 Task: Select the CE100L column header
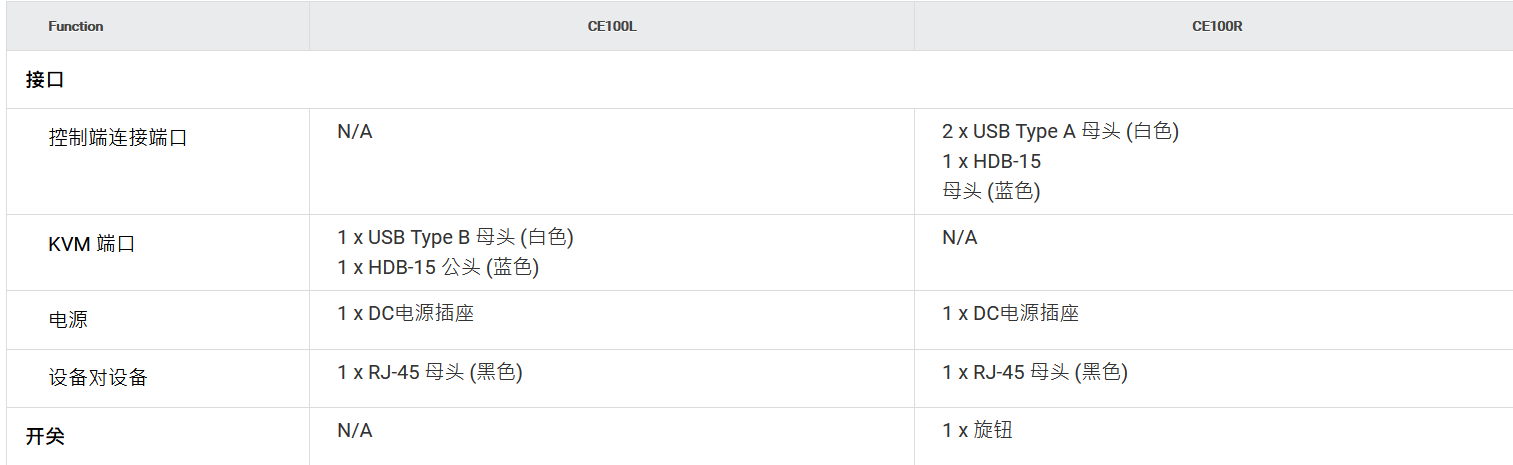pyautogui.click(x=612, y=27)
